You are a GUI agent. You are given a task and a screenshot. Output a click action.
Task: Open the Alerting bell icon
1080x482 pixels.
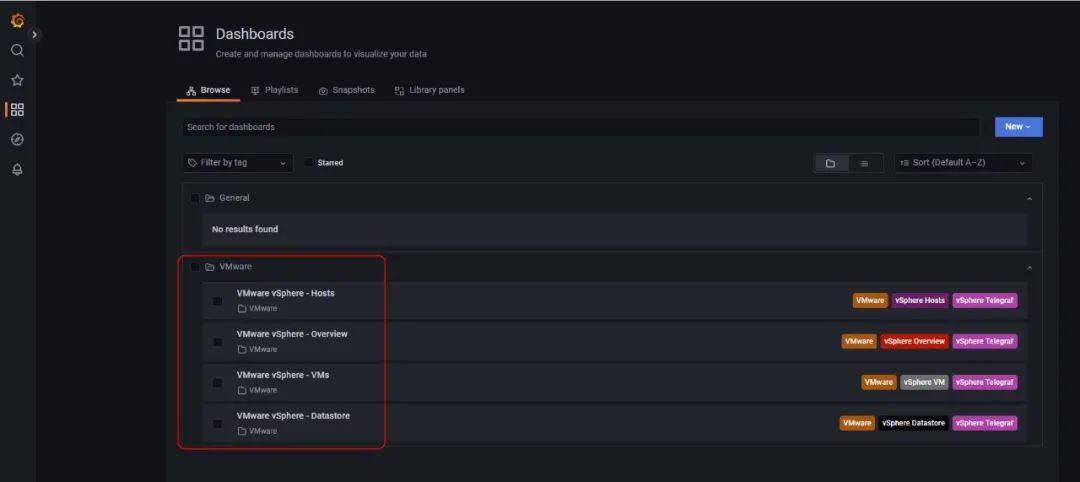click(x=17, y=169)
